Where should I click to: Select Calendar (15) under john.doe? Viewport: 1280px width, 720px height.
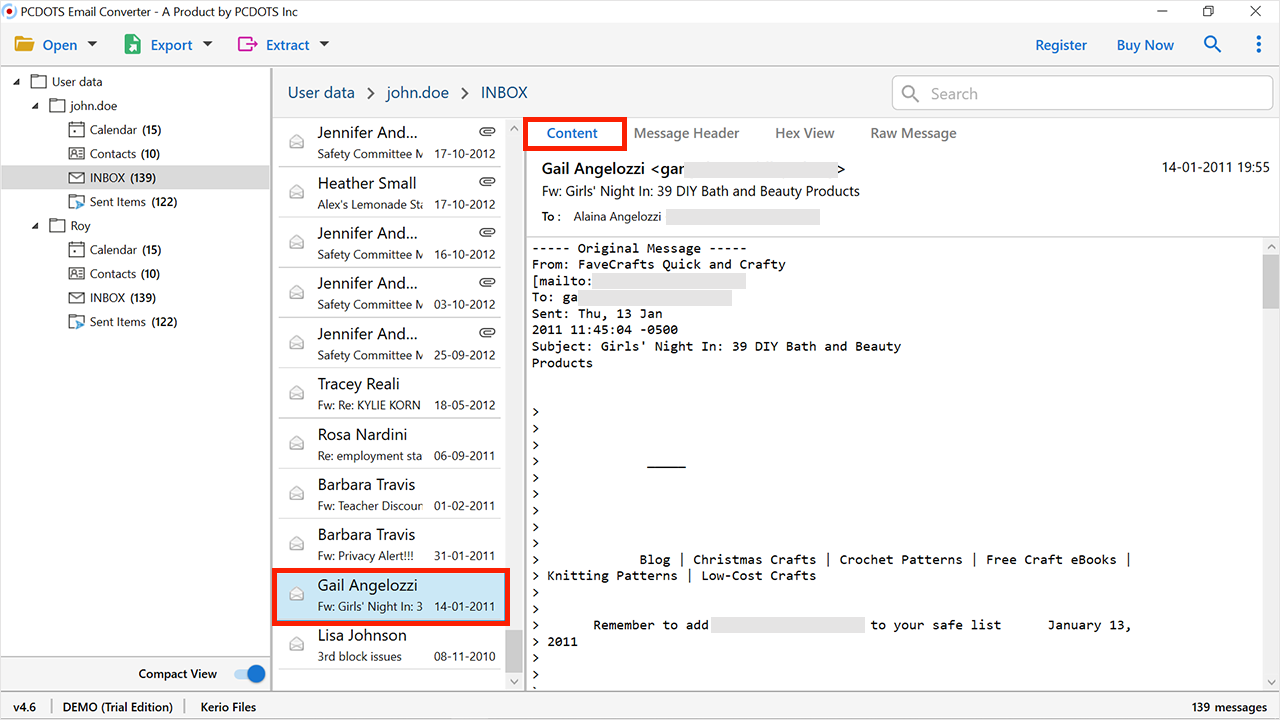click(x=125, y=130)
